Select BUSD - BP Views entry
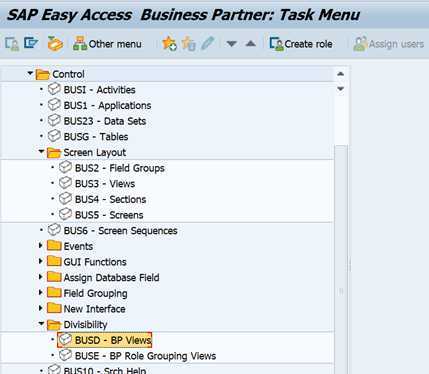Screen dimensions: 429x374 coord(113,340)
